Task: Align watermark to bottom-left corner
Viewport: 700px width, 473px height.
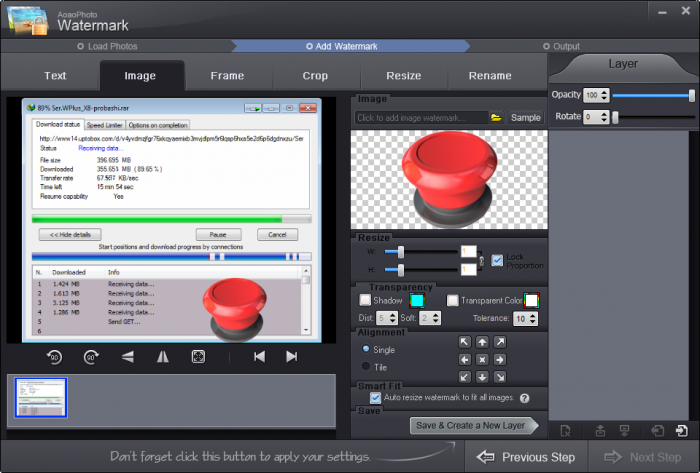Action: [x=465, y=377]
